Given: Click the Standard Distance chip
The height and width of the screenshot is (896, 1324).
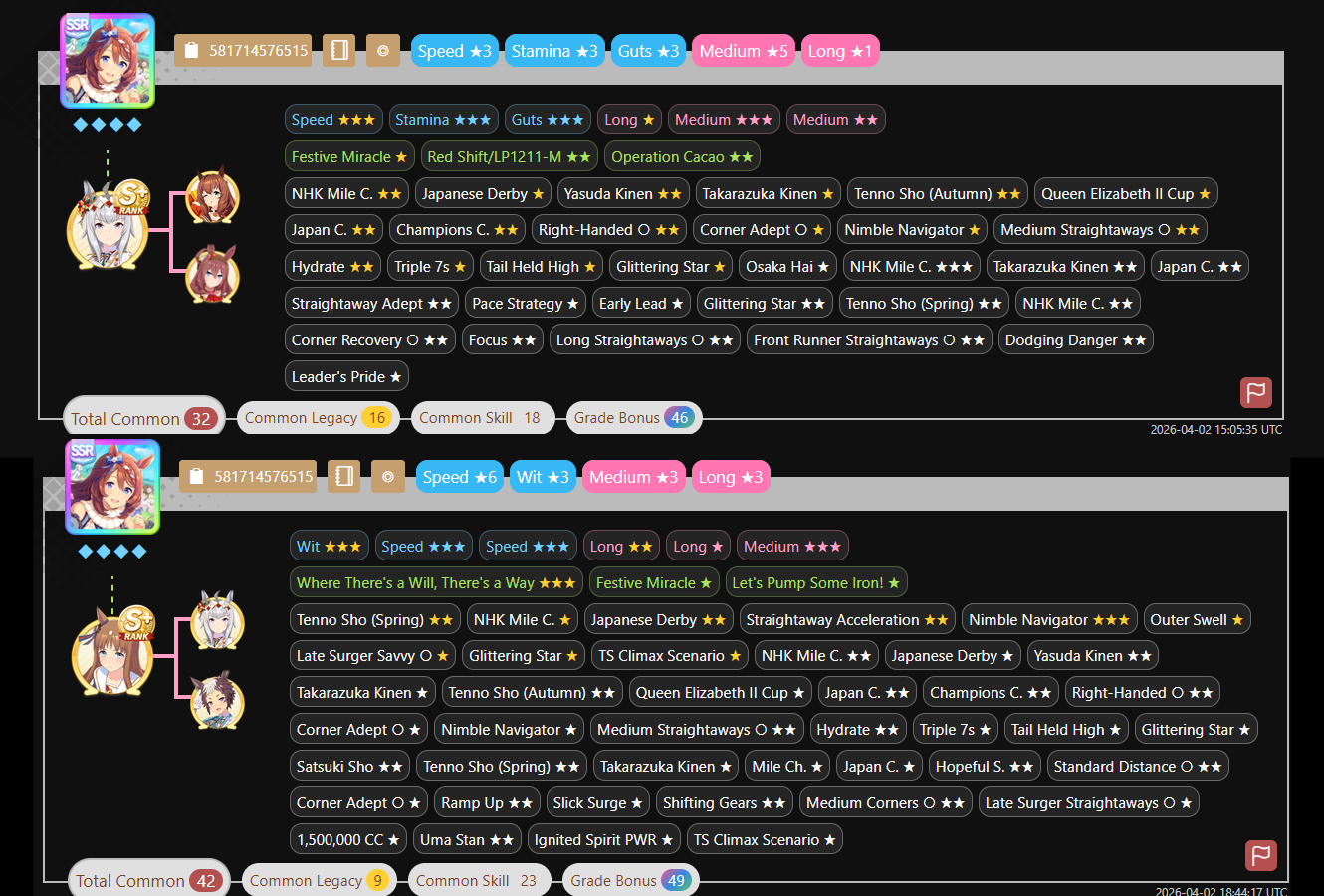Looking at the screenshot, I should click(1138, 766).
